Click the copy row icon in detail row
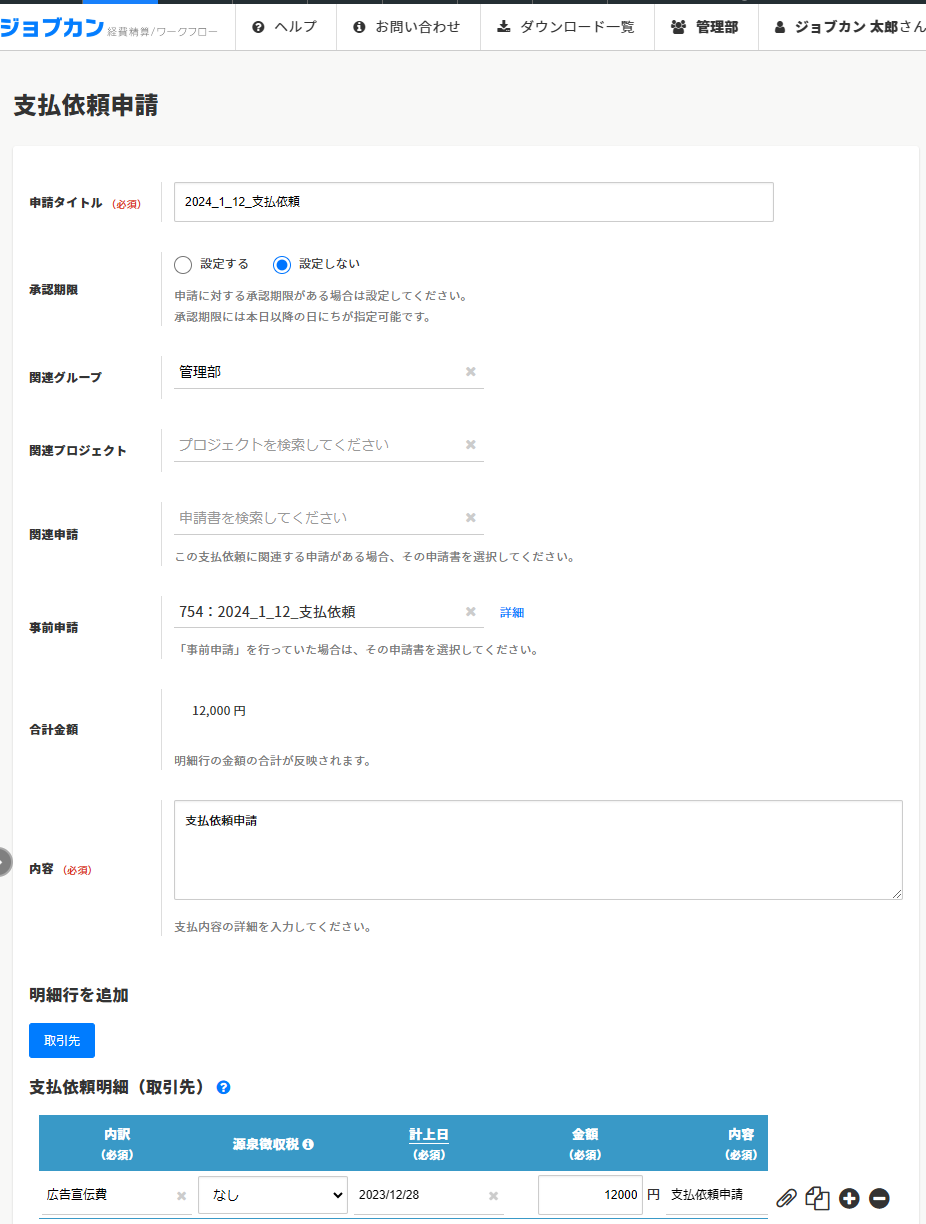The image size is (926, 1224). [x=817, y=1197]
